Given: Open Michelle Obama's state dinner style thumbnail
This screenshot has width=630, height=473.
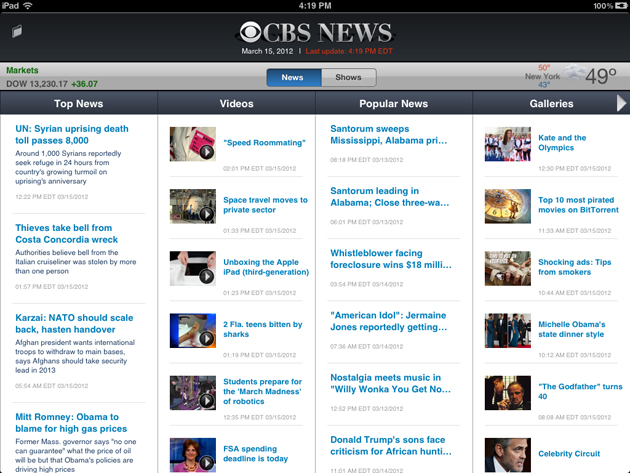Looking at the screenshot, I should point(507,330).
